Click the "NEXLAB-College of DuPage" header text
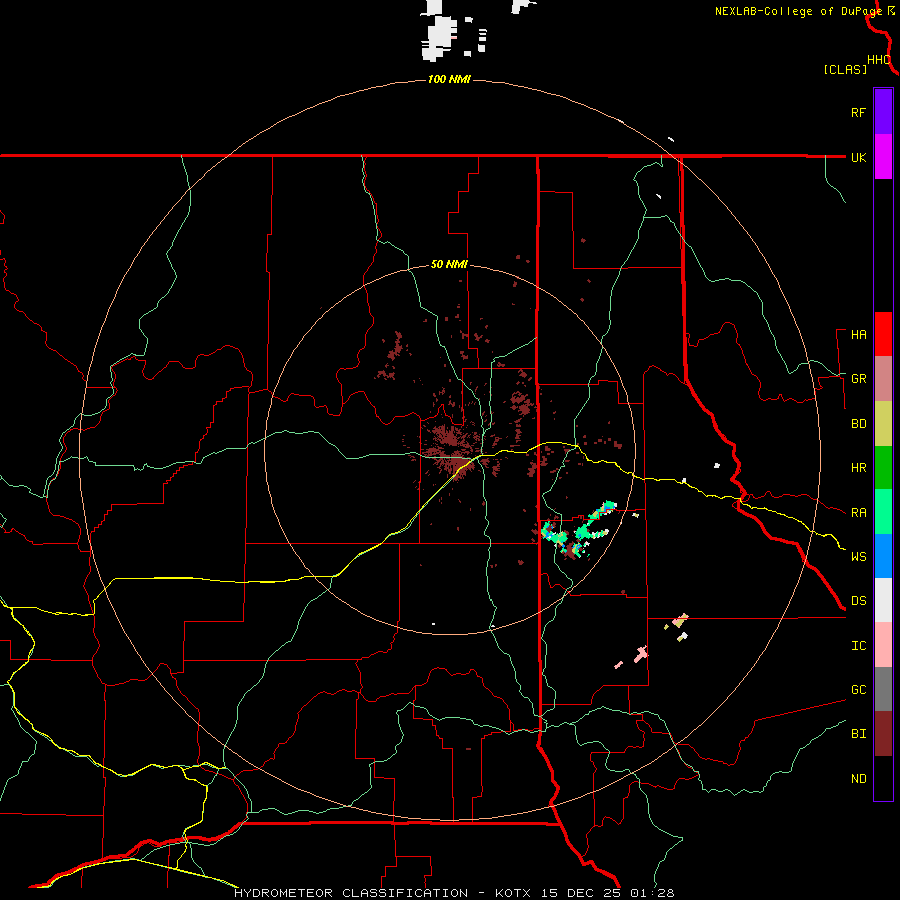900x900 pixels. pos(798,11)
